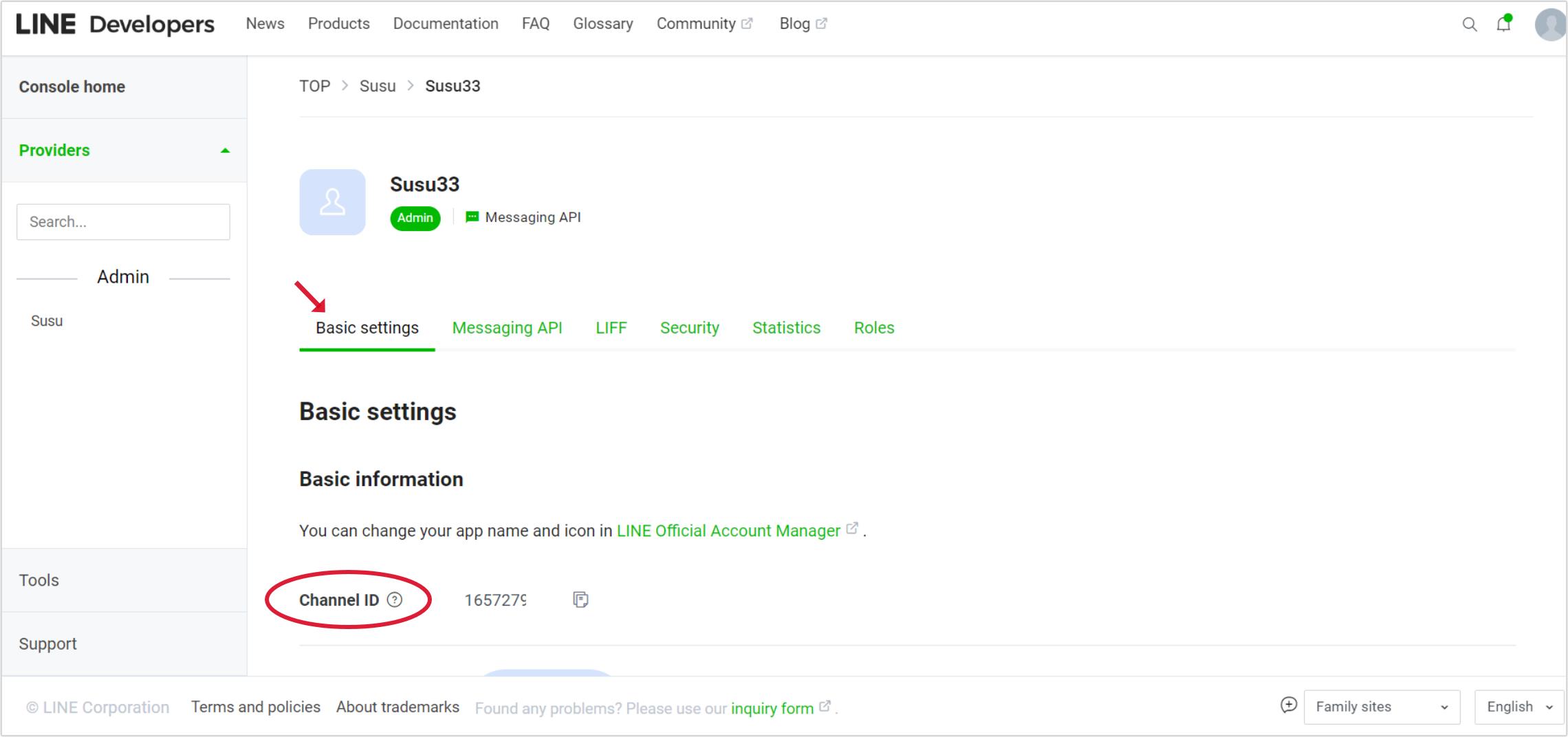The height and width of the screenshot is (737, 1568).
Task: Click the LINE Developers logo
Action: (115, 25)
